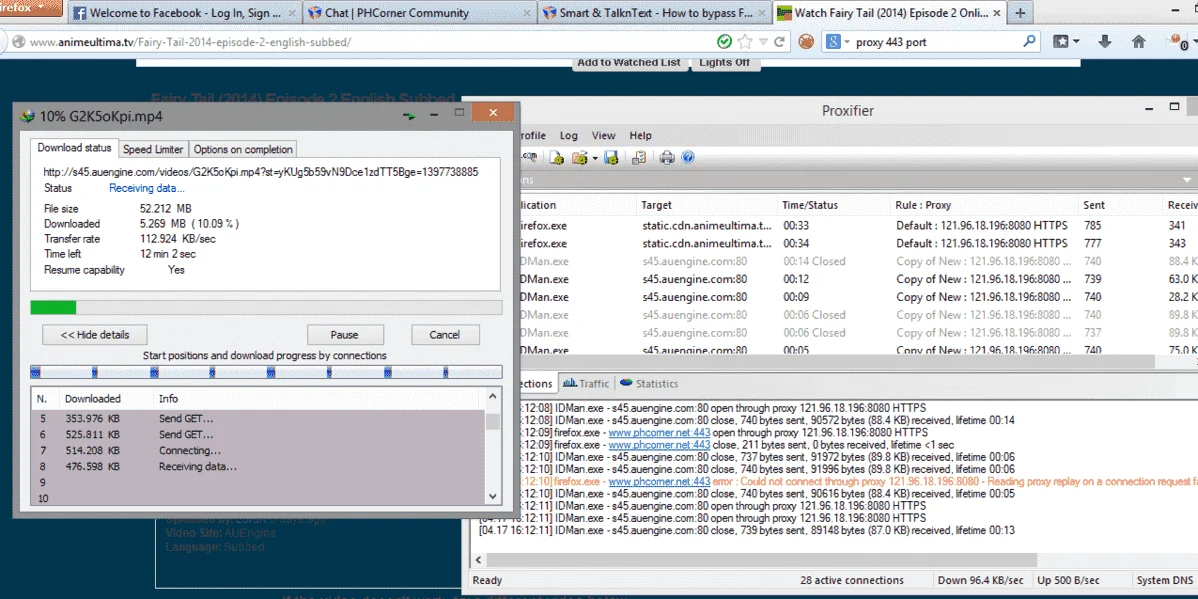Viewport: 1198px width, 599px height.
Task: Open the Firefox orange menu button
Action: 29,8
